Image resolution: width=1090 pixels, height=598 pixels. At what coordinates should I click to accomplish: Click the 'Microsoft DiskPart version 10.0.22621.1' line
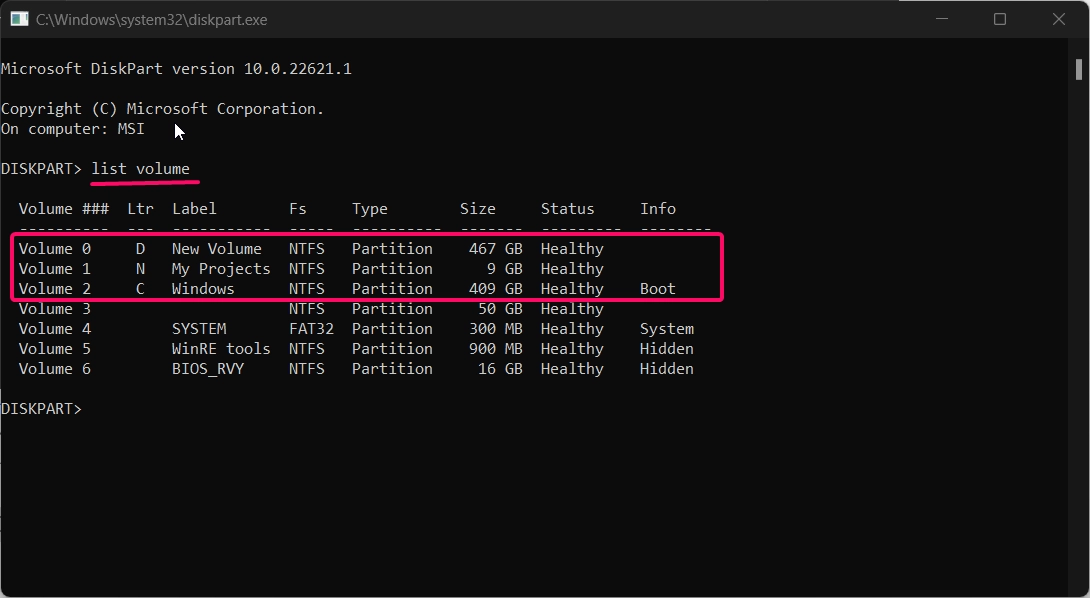point(177,69)
